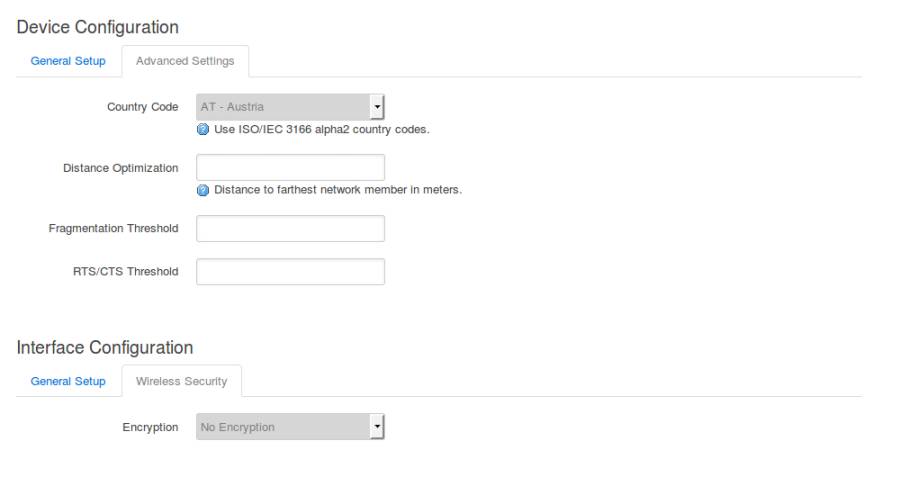Click the RTS/CTS Threshold text box
The image size is (900, 477).
290,272
